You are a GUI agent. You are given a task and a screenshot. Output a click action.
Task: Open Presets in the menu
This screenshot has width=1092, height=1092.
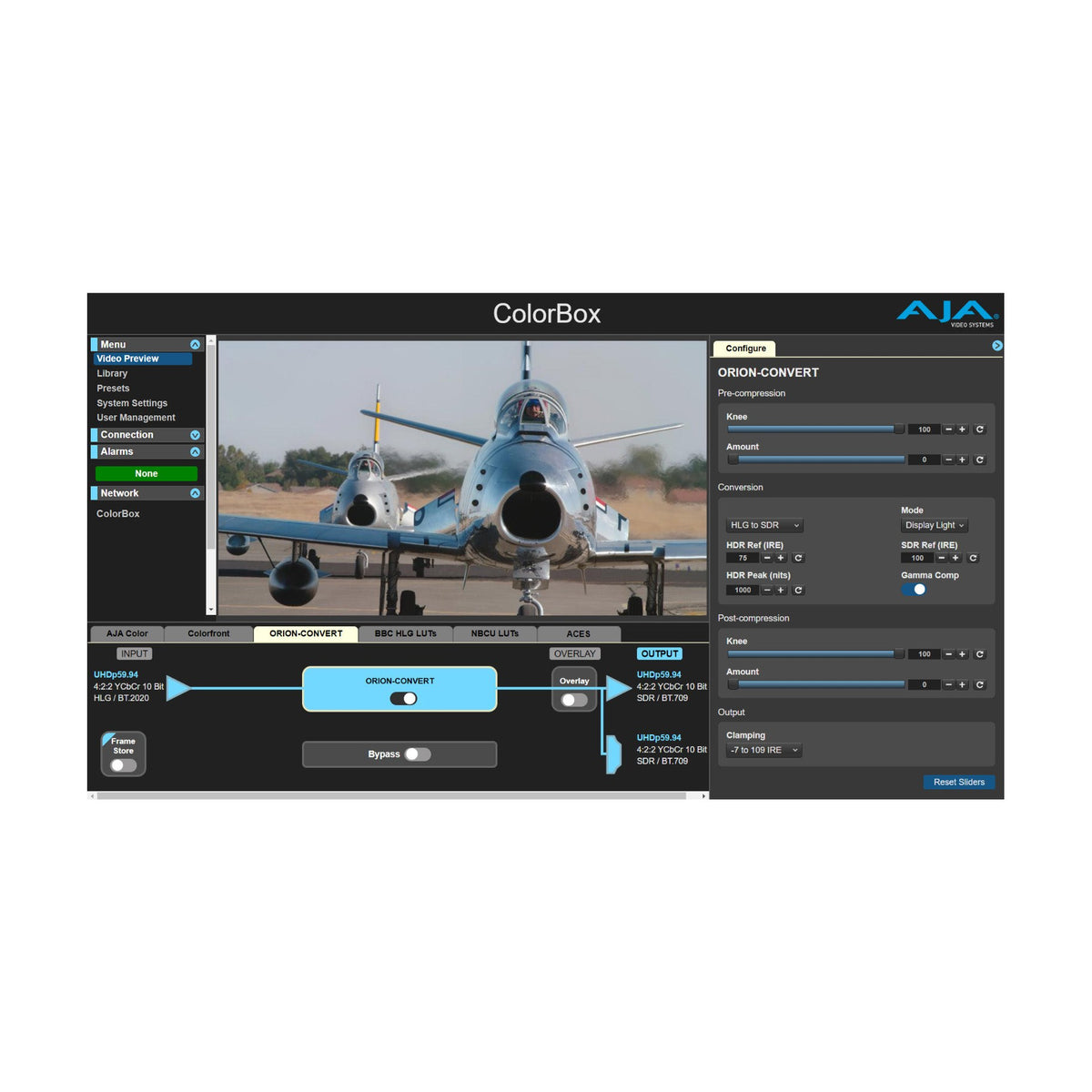(x=114, y=389)
